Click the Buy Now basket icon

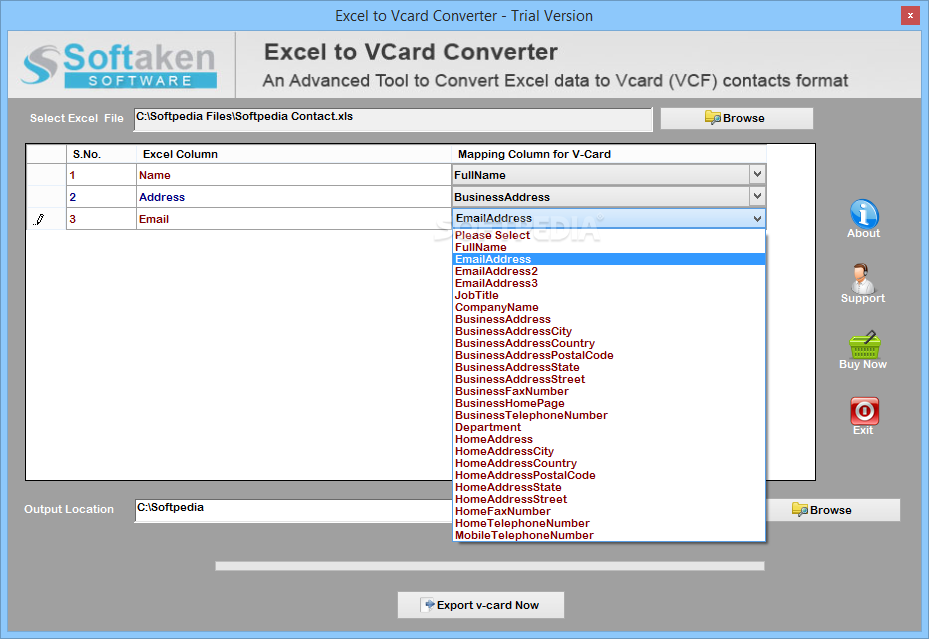pyautogui.click(x=864, y=345)
